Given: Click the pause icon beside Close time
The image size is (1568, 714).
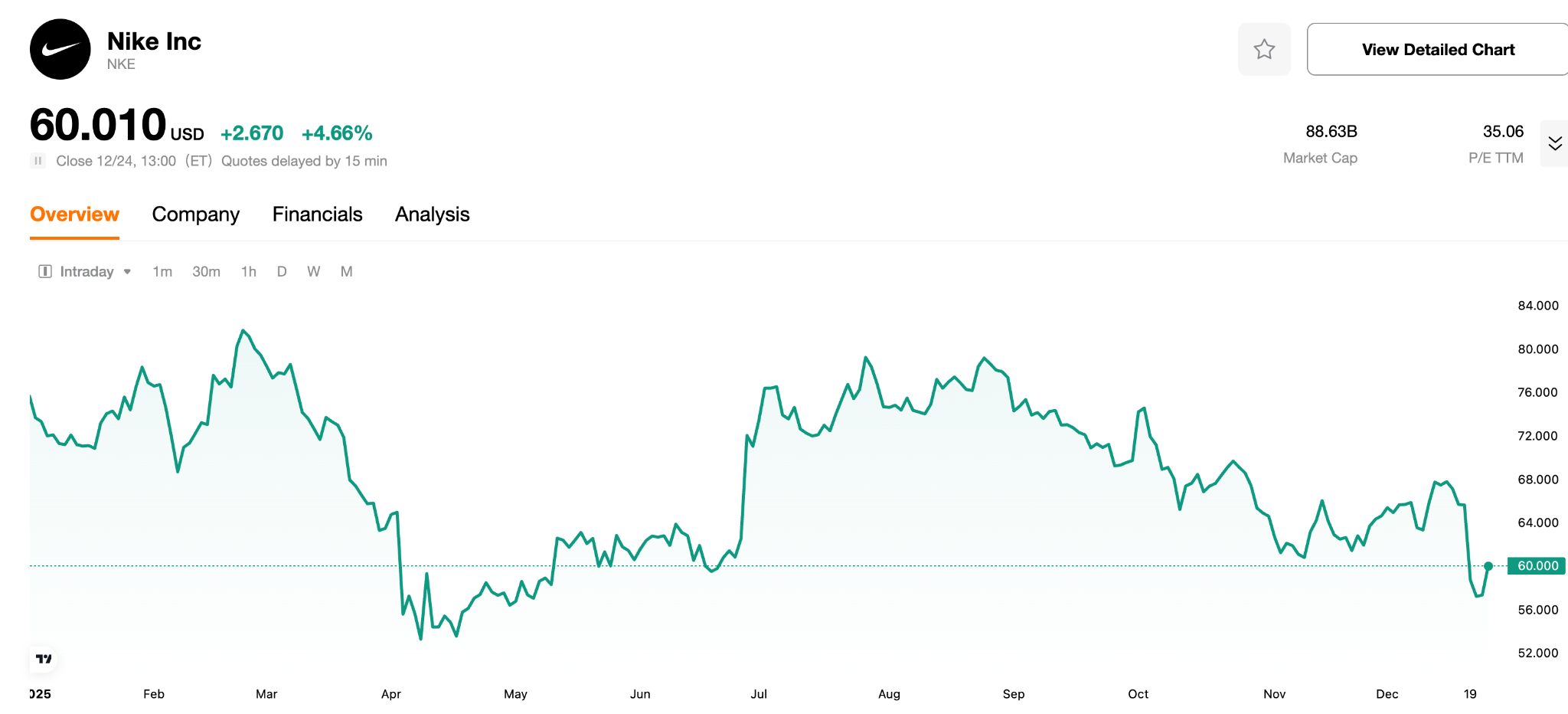Looking at the screenshot, I should (38, 161).
